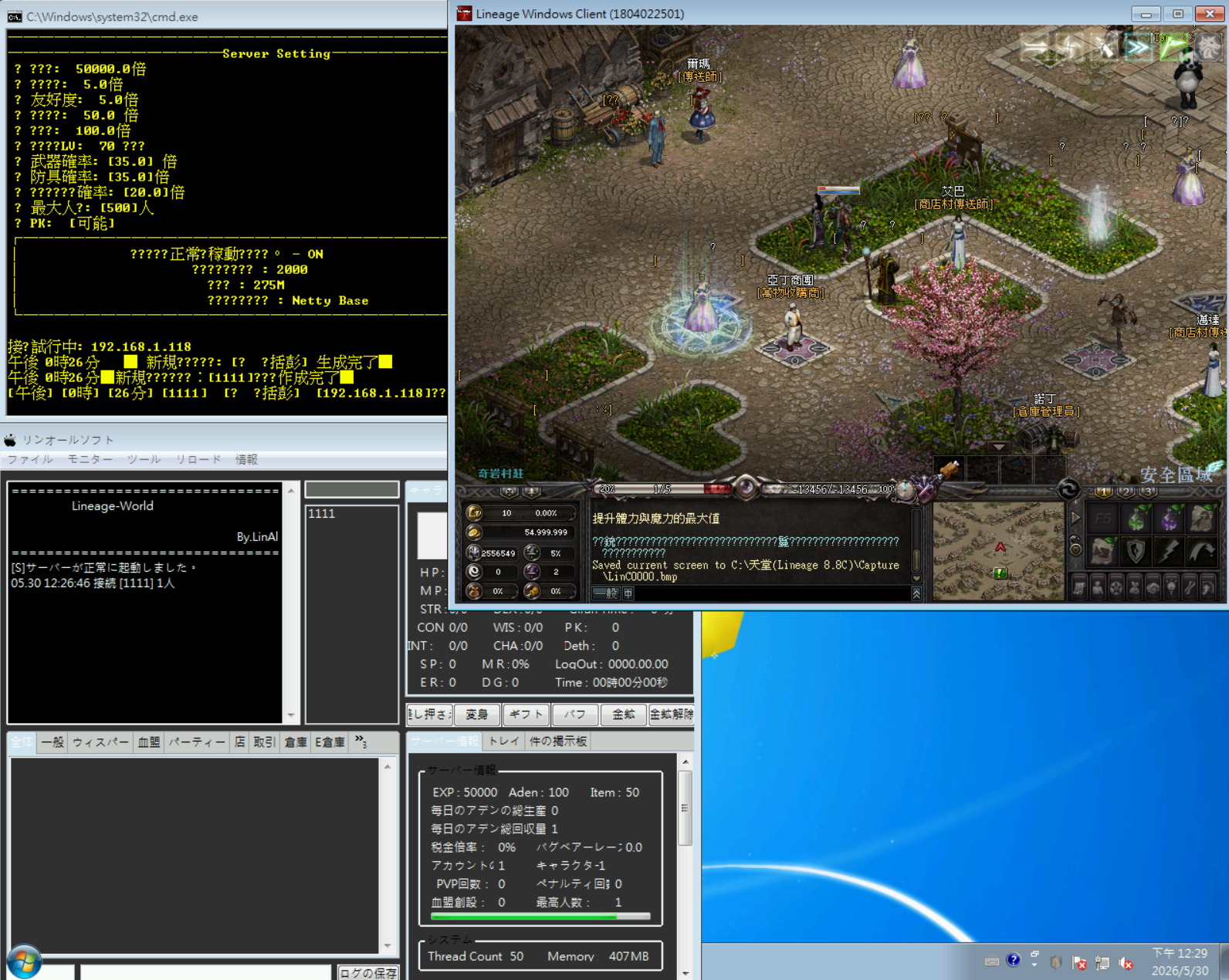Click the level coin icon in status panel
The image size is (1229, 980).
click(475, 512)
